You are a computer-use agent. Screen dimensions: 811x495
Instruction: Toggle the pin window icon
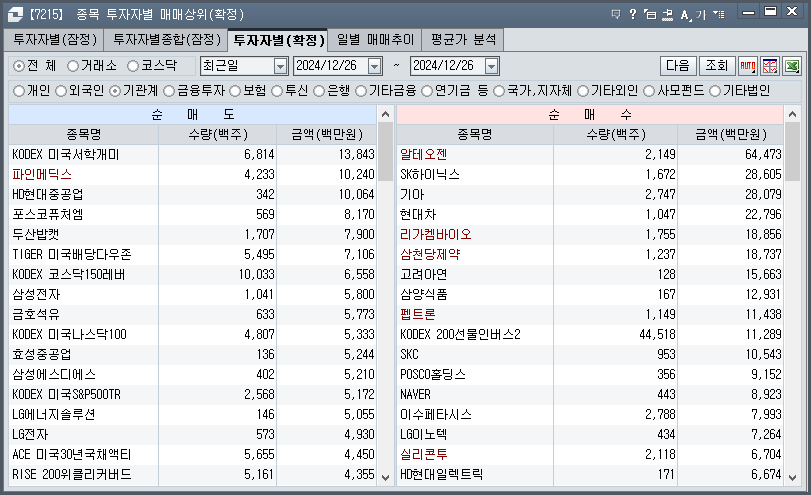pos(668,14)
